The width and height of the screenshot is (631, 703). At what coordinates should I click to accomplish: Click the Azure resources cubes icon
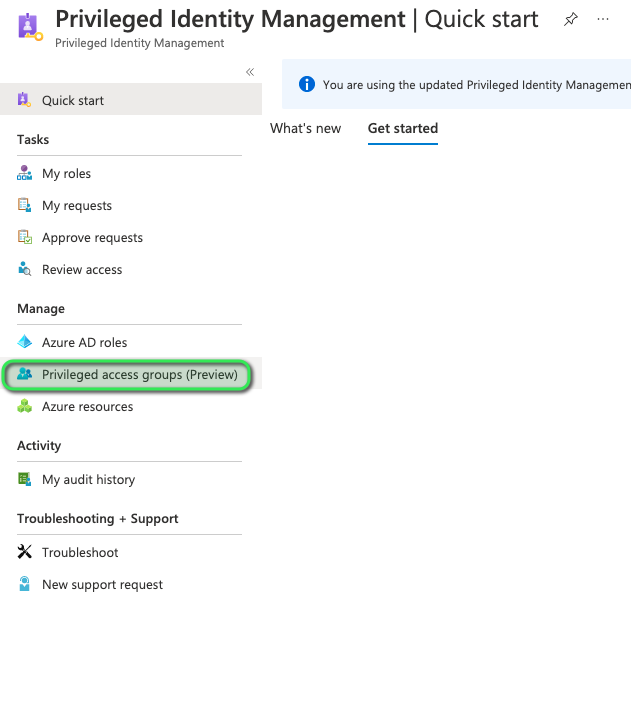pos(24,406)
